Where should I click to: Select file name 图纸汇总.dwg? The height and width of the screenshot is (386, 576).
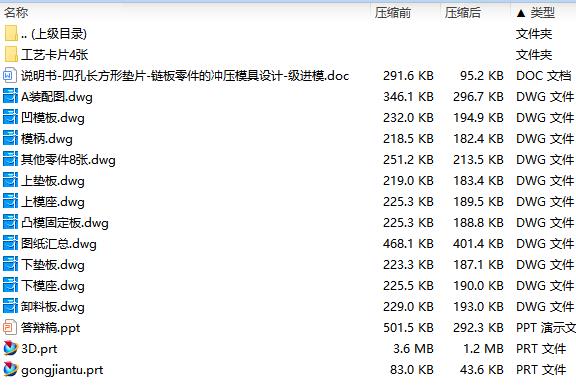click(x=59, y=243)
